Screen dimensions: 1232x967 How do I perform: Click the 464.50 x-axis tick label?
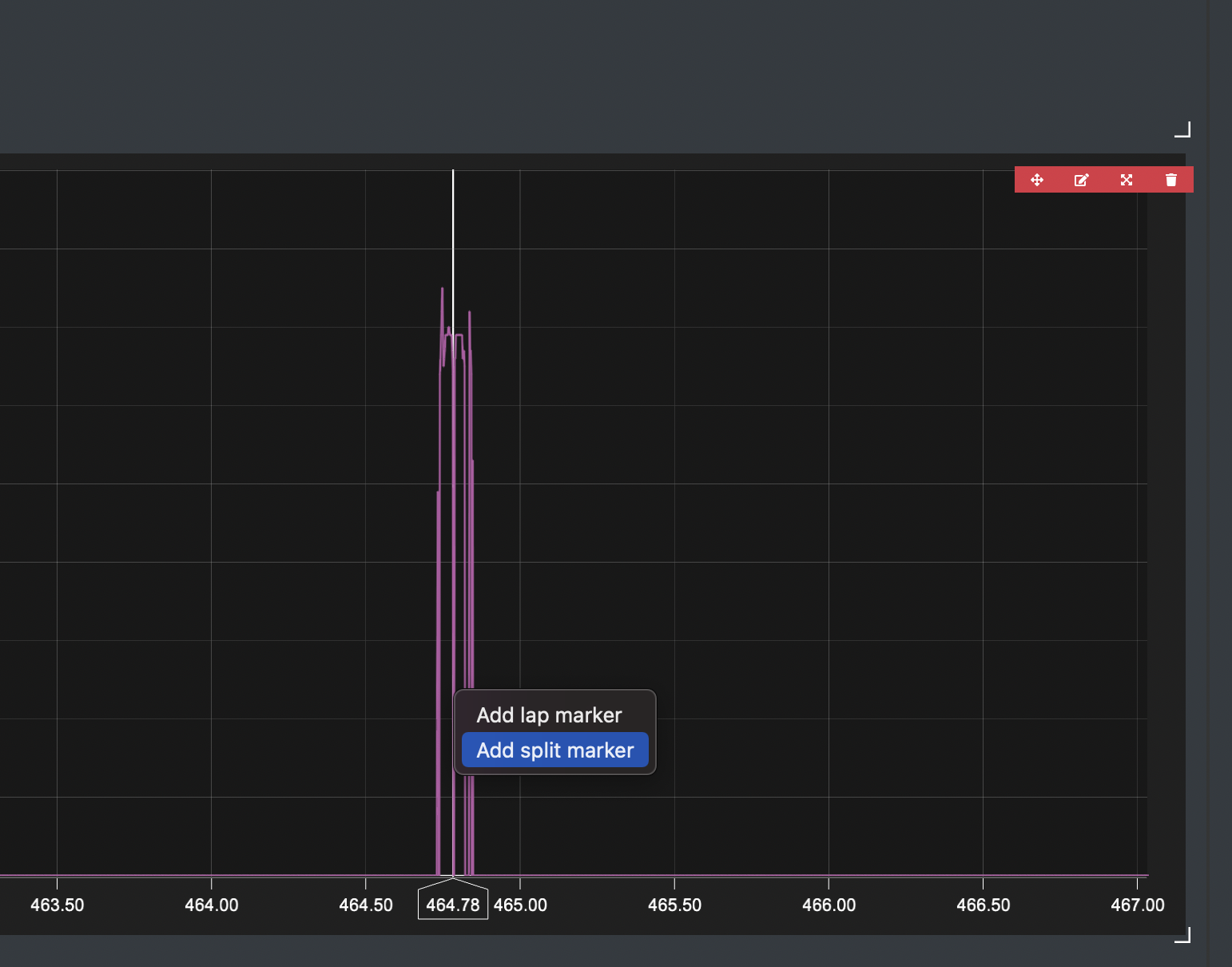[366, 905]
